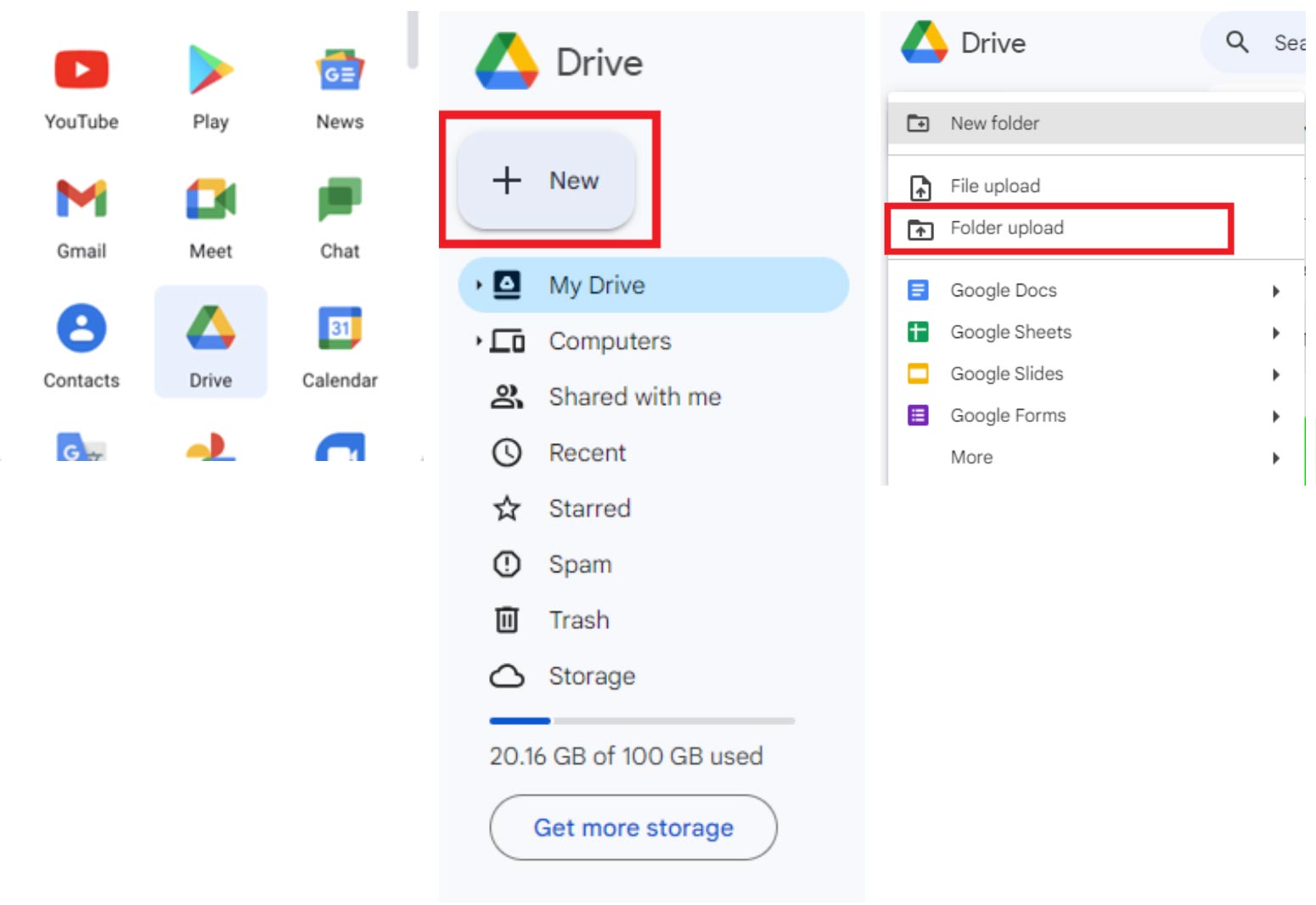Select Folder upload menu option
Image resolution: width=1316 pixels, height=905 pixels.
pos(1006,228)
